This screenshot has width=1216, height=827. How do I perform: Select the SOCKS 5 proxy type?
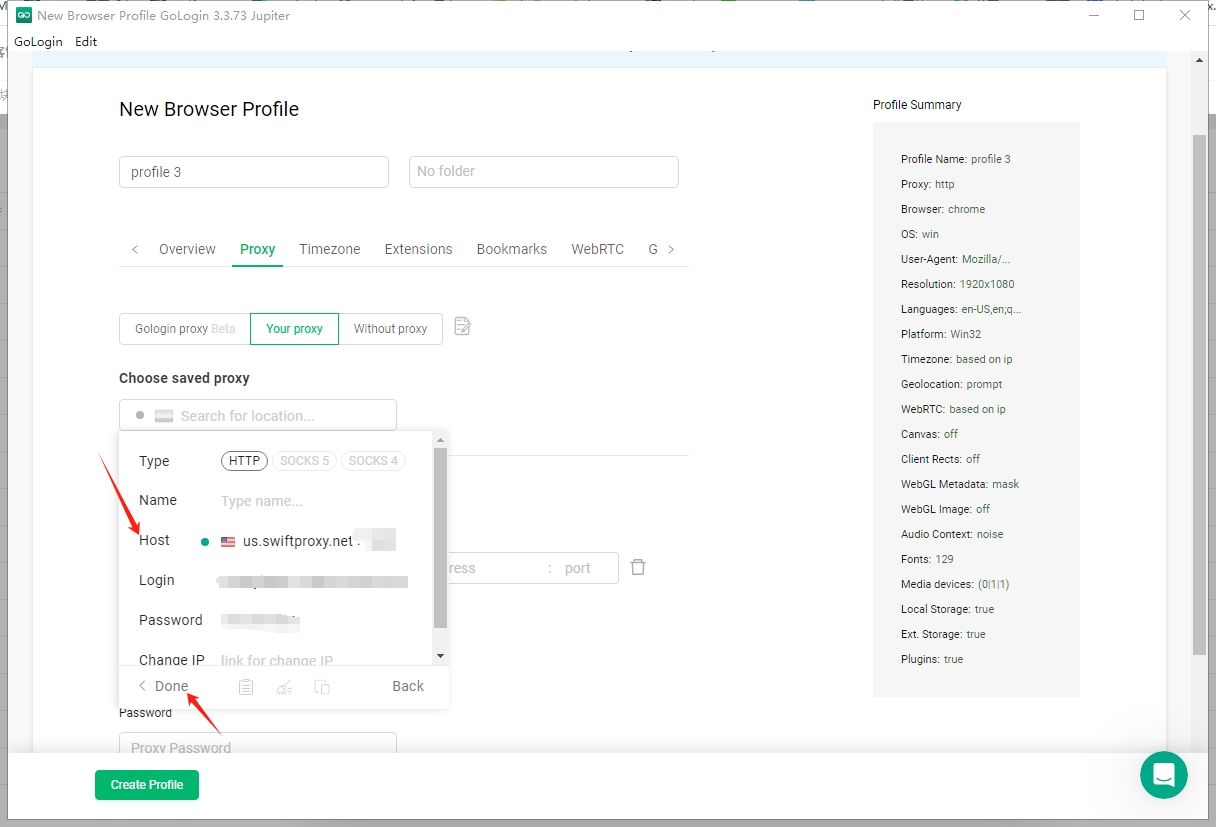(304, 461)
